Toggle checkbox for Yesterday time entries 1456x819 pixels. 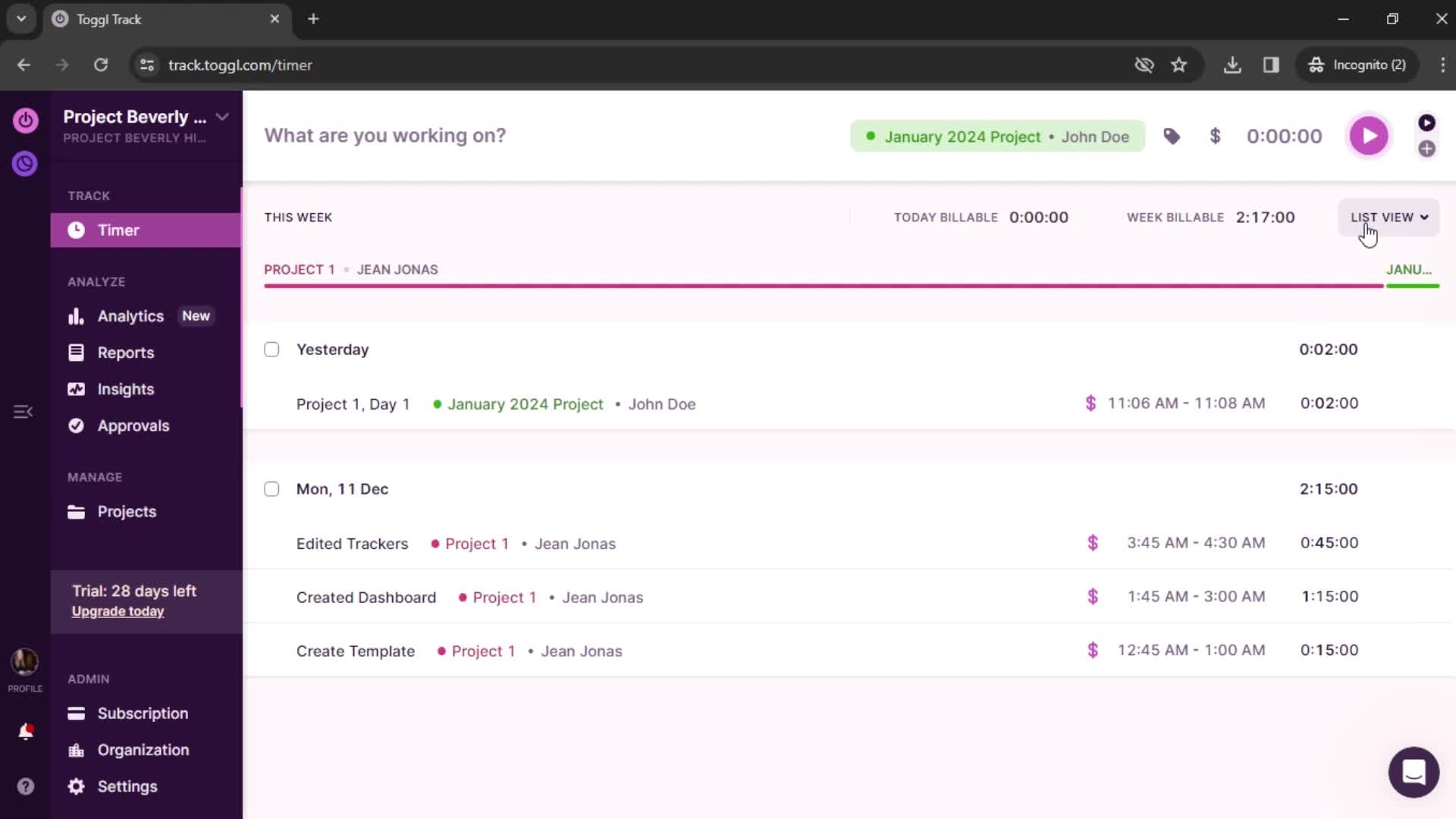271,349
